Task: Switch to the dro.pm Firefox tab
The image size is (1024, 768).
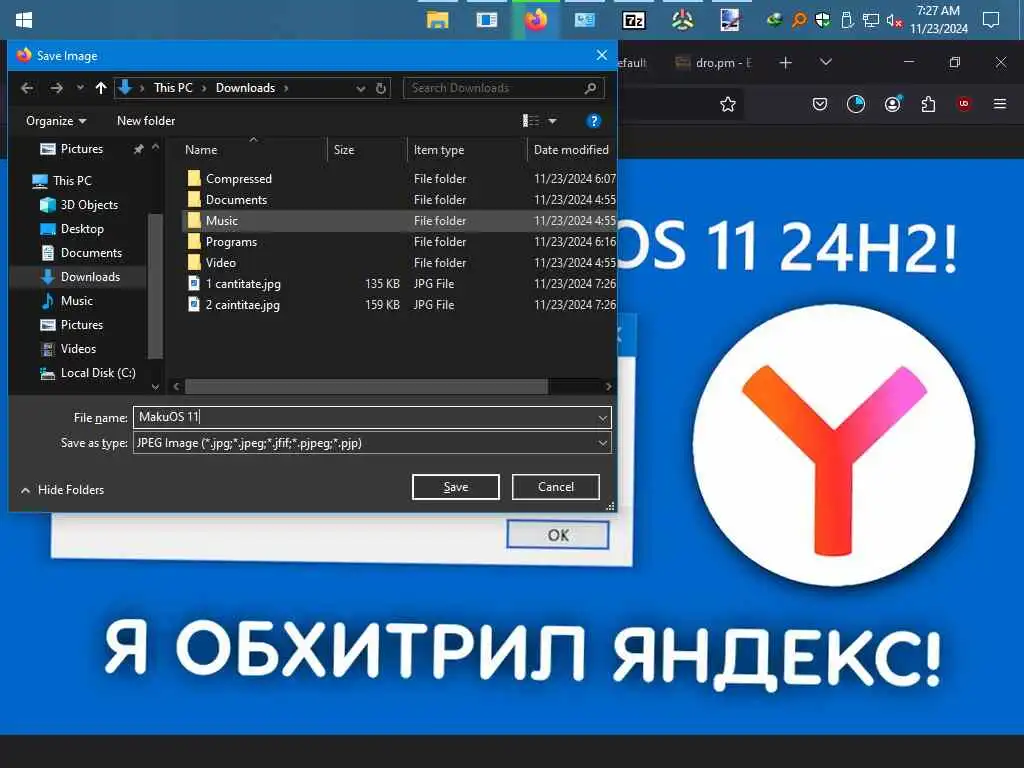Action: pos(713,63)
